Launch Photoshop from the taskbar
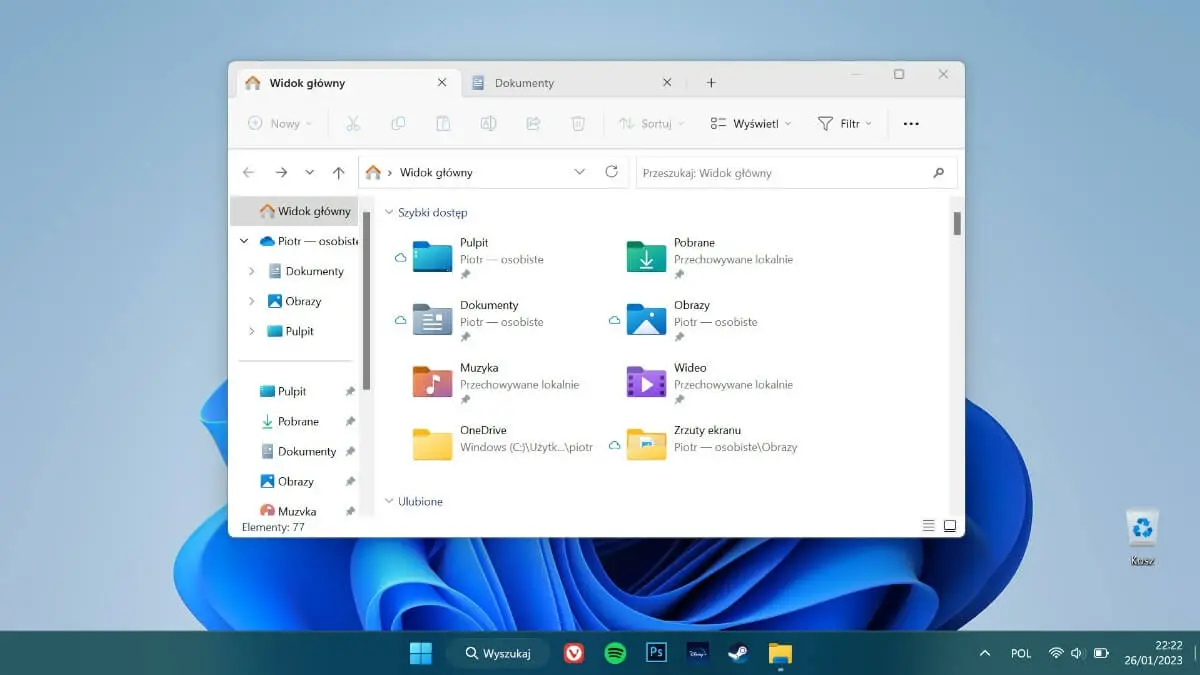Viewport: 1200px width, 675px height. coord(656,653)
